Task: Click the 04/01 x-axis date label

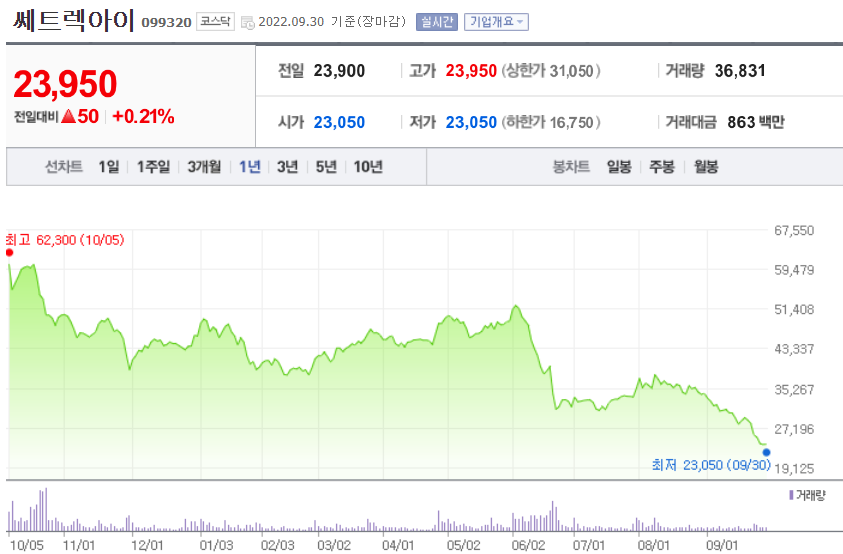Action: (x=398, y=545)
